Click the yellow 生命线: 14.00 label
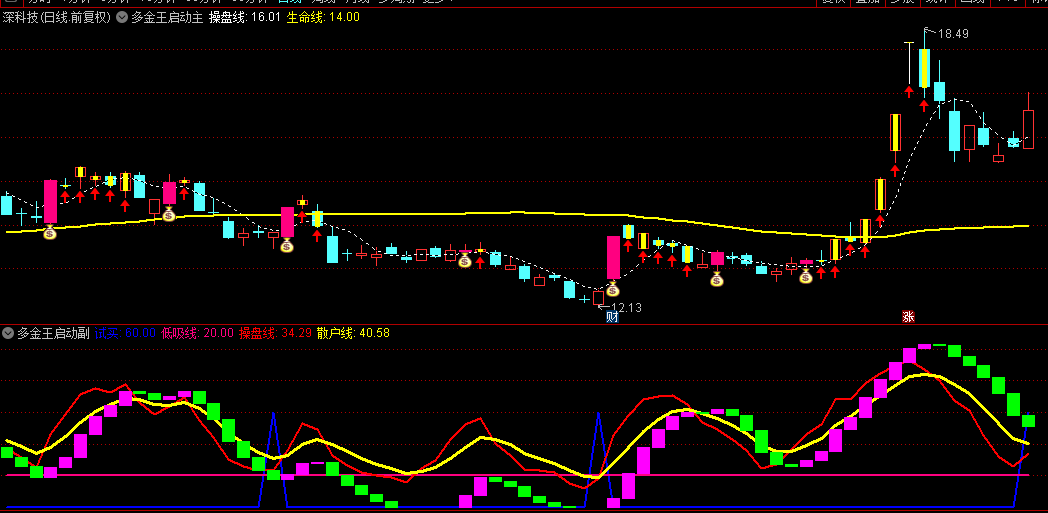 click(x=323, y=18)
